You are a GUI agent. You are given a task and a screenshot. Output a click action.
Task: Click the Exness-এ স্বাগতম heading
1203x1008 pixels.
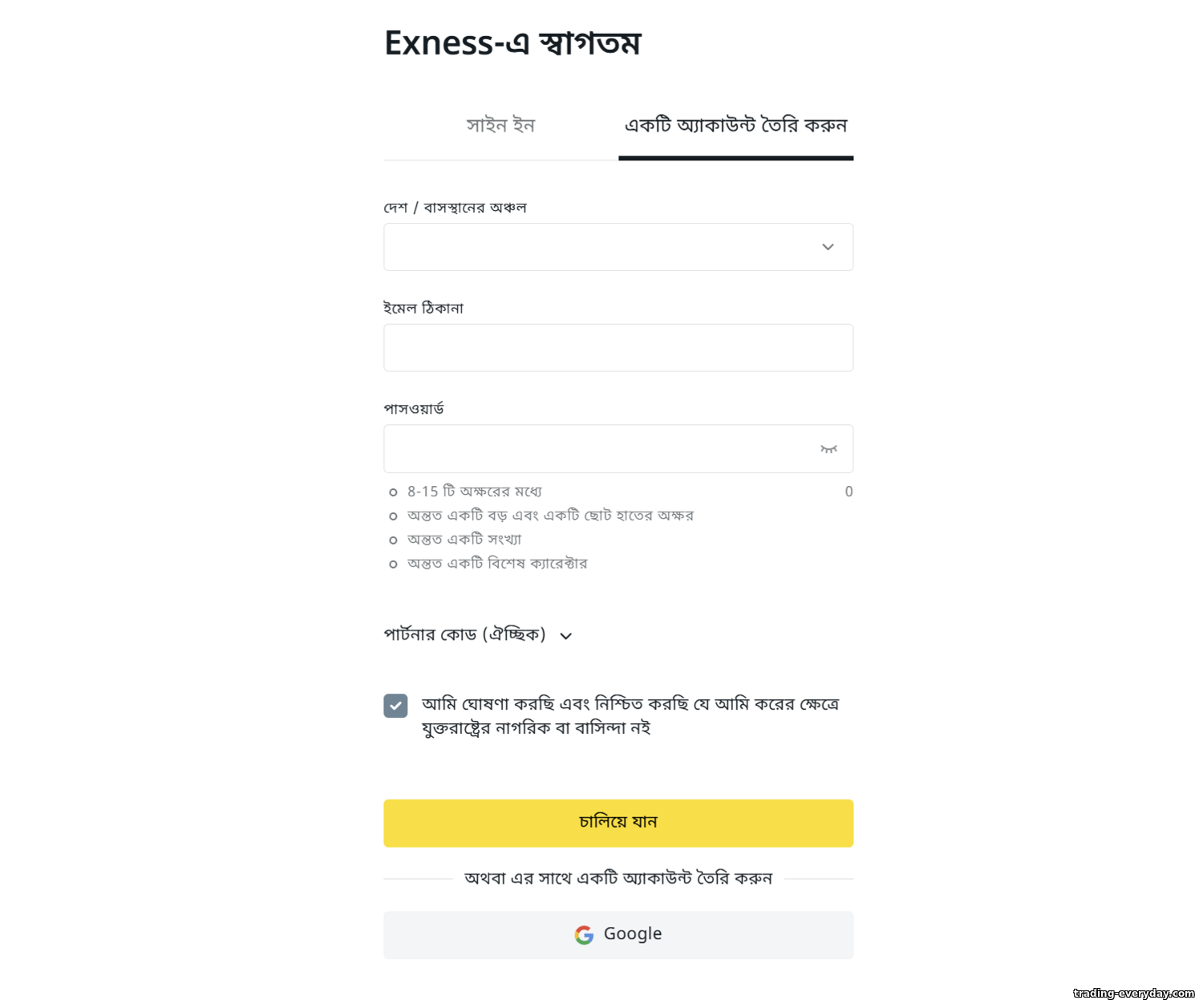pos(512,43)
